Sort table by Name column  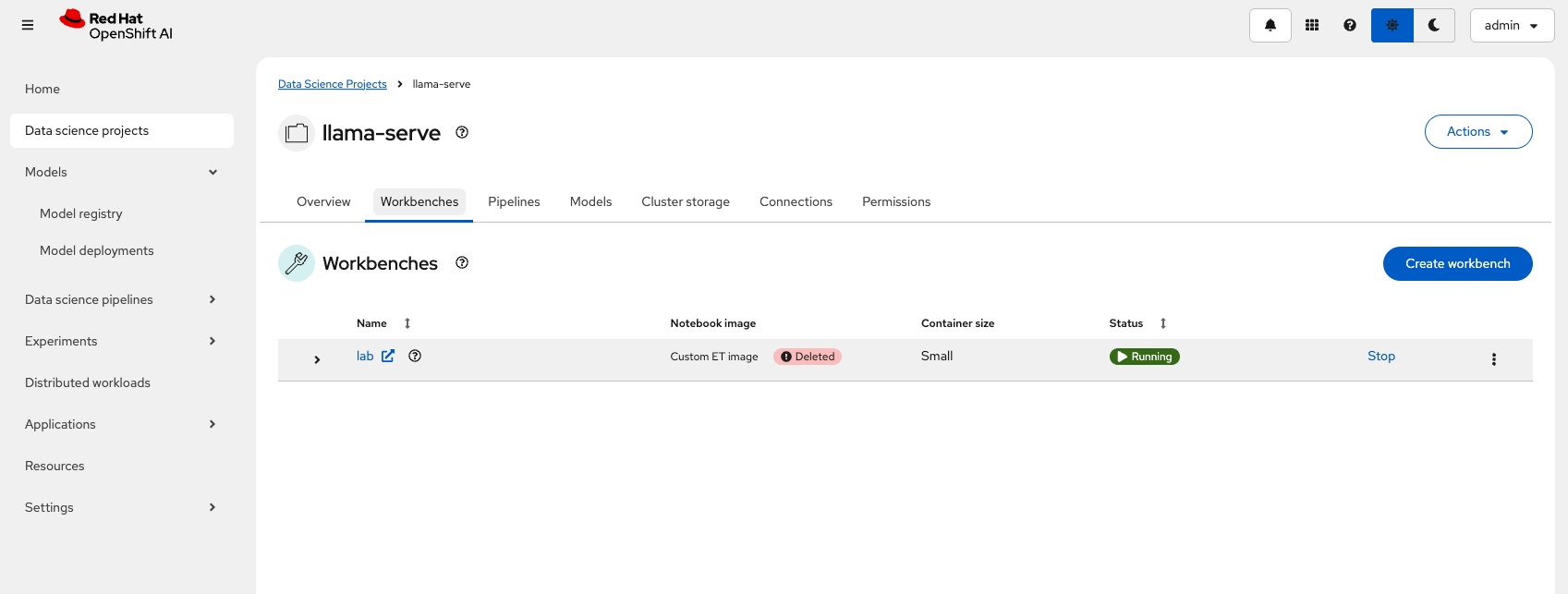383,323
